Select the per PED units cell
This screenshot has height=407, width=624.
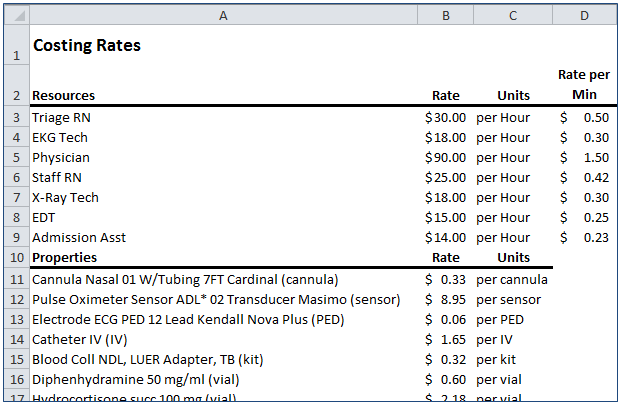tap(513, 319)
